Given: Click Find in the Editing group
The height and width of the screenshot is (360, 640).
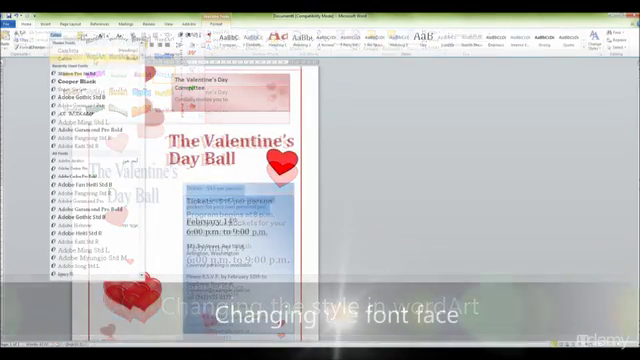Looking at the screenshot, I should tap(616, 32).
